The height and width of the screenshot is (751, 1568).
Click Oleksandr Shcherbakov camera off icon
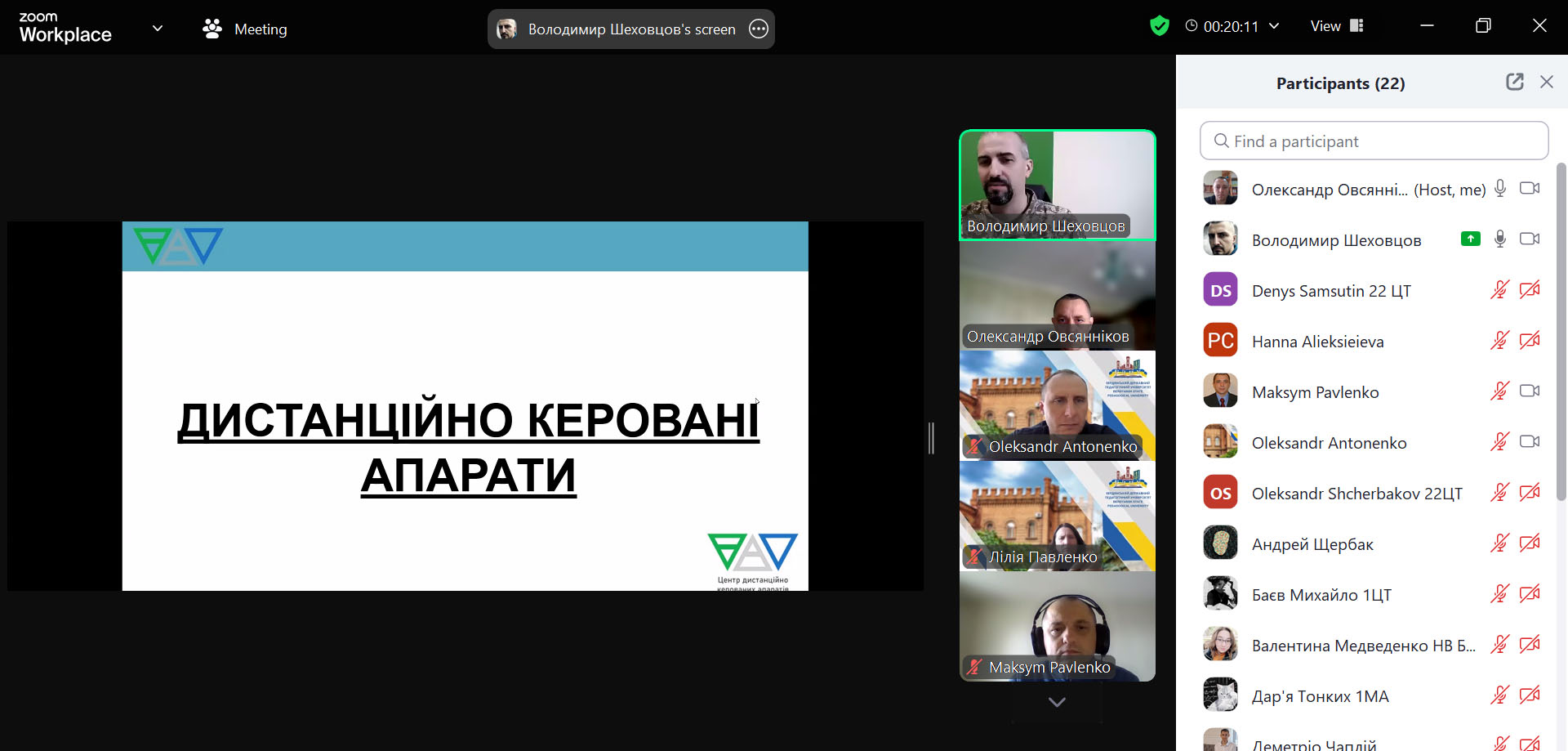point(1530,493)
